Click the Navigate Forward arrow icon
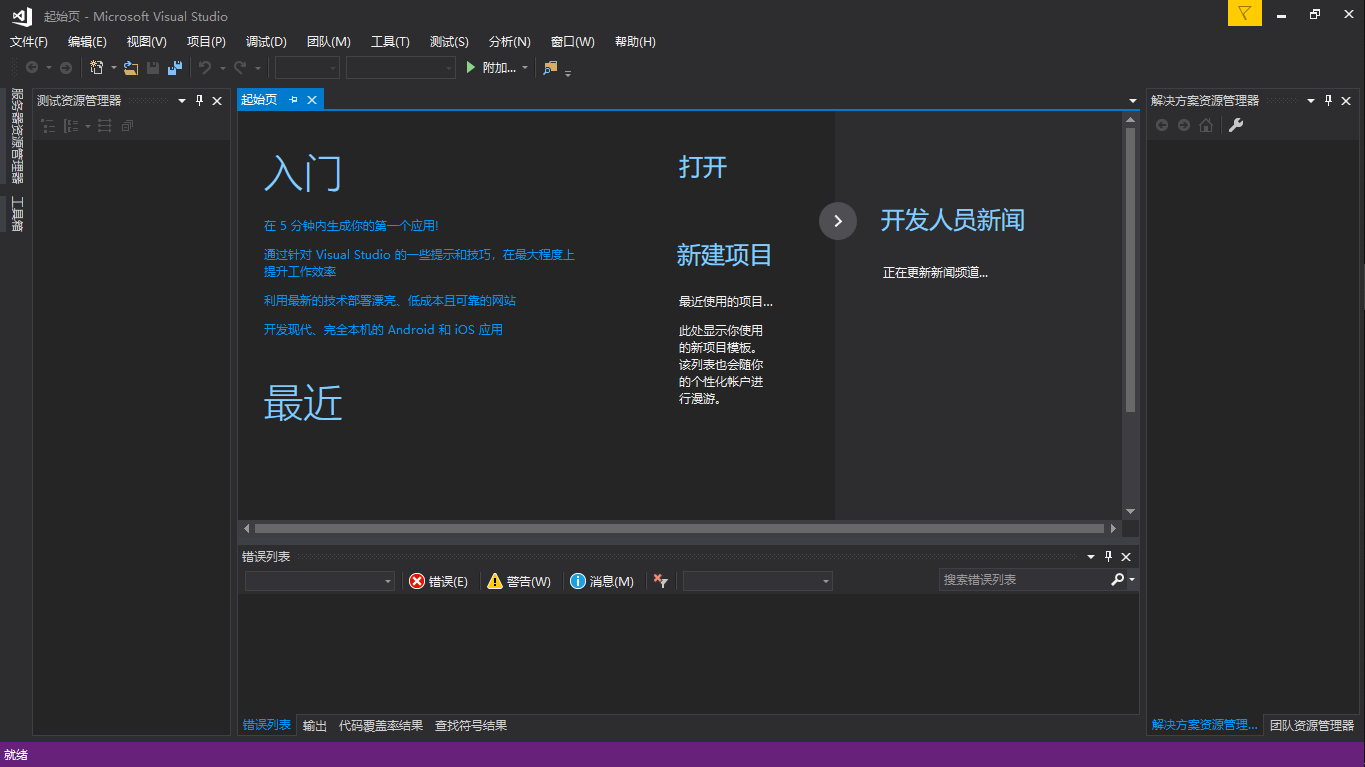 pos(66,68)
